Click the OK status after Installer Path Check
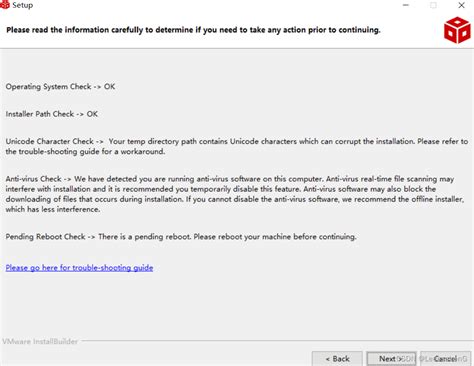474x366 pixels. tap(92, 114)
